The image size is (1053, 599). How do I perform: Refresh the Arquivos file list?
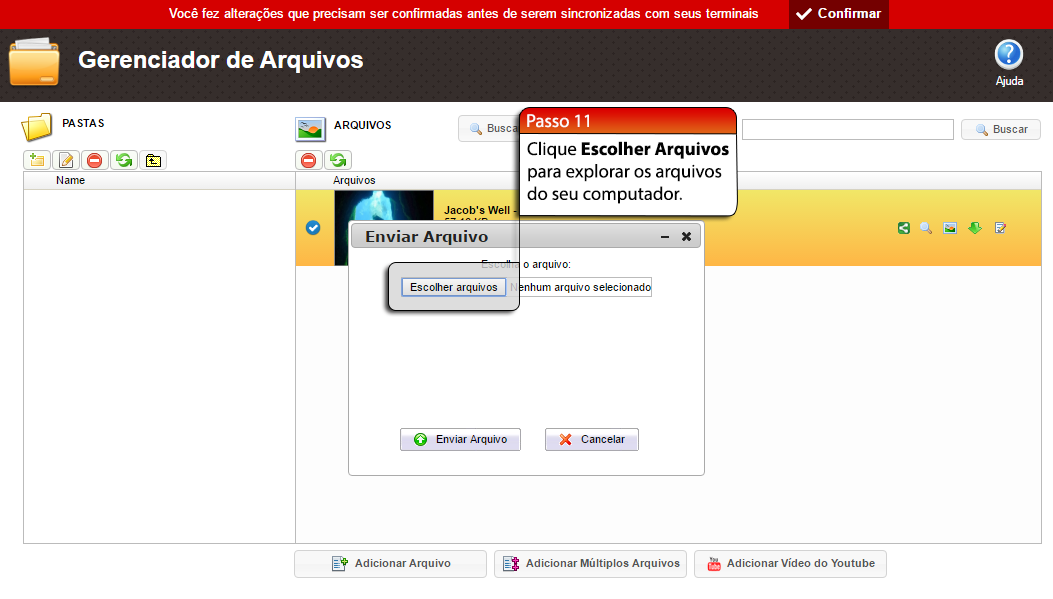click(338, 160)
